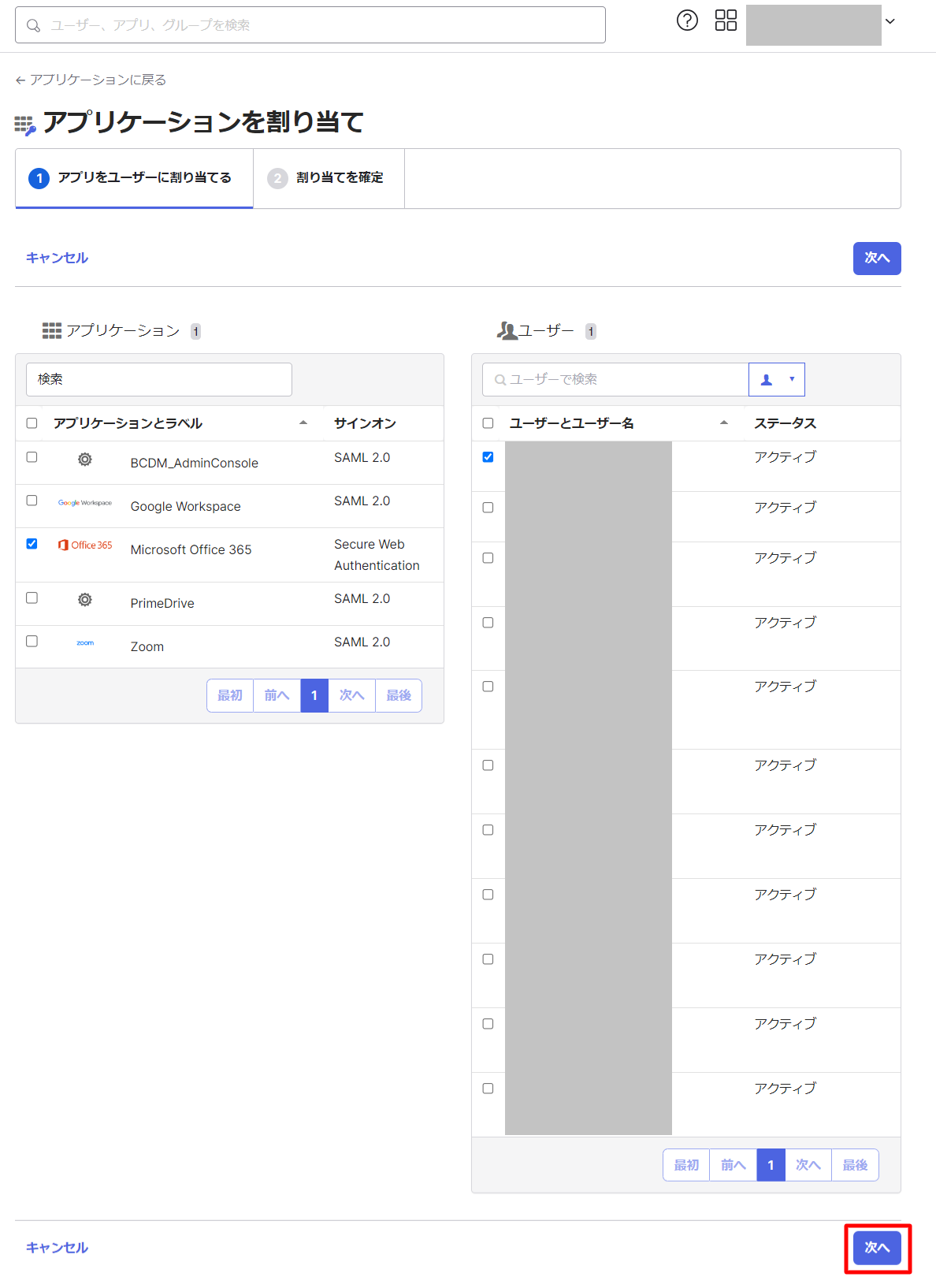The width and height of the screenshot is (936, 1288).
Task: Uncheck the Microsoft Office 365 checkbox
Action: click(x=32, y=544)
